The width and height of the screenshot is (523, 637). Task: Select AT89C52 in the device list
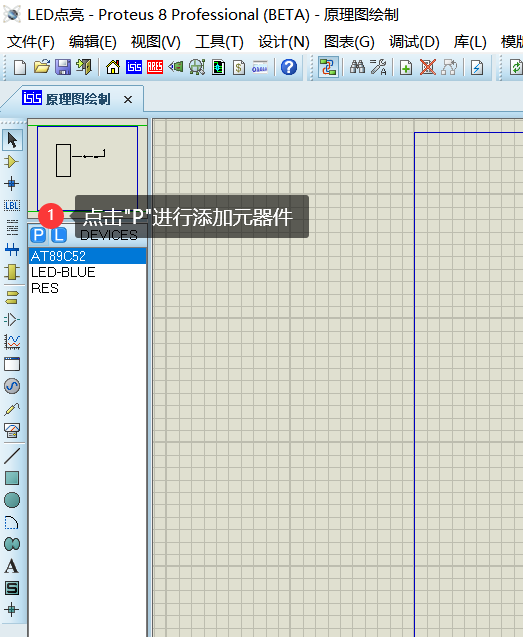pyautogui.click(x=87, y=256)
